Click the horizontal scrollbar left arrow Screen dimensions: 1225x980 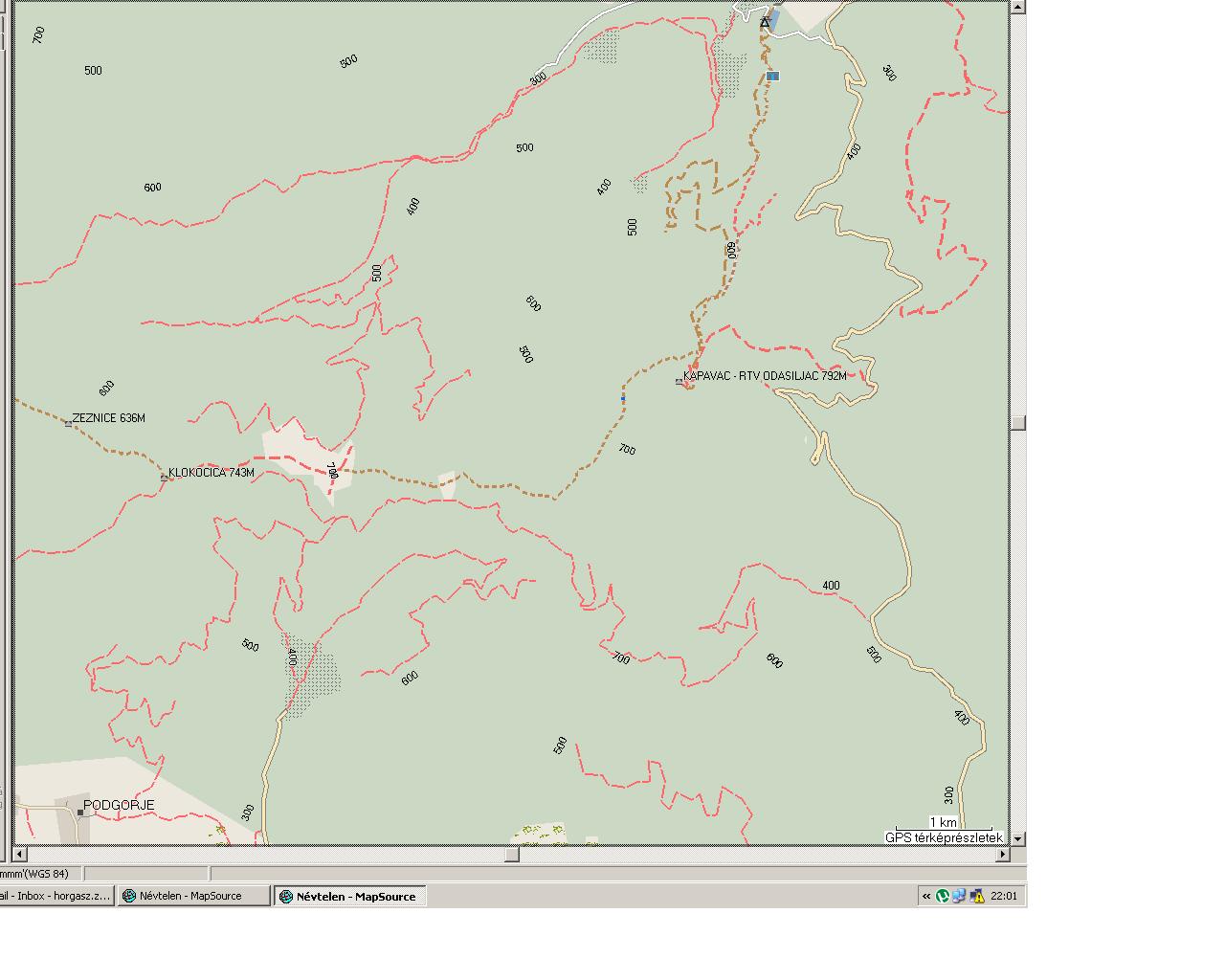[x=21, y=854]
